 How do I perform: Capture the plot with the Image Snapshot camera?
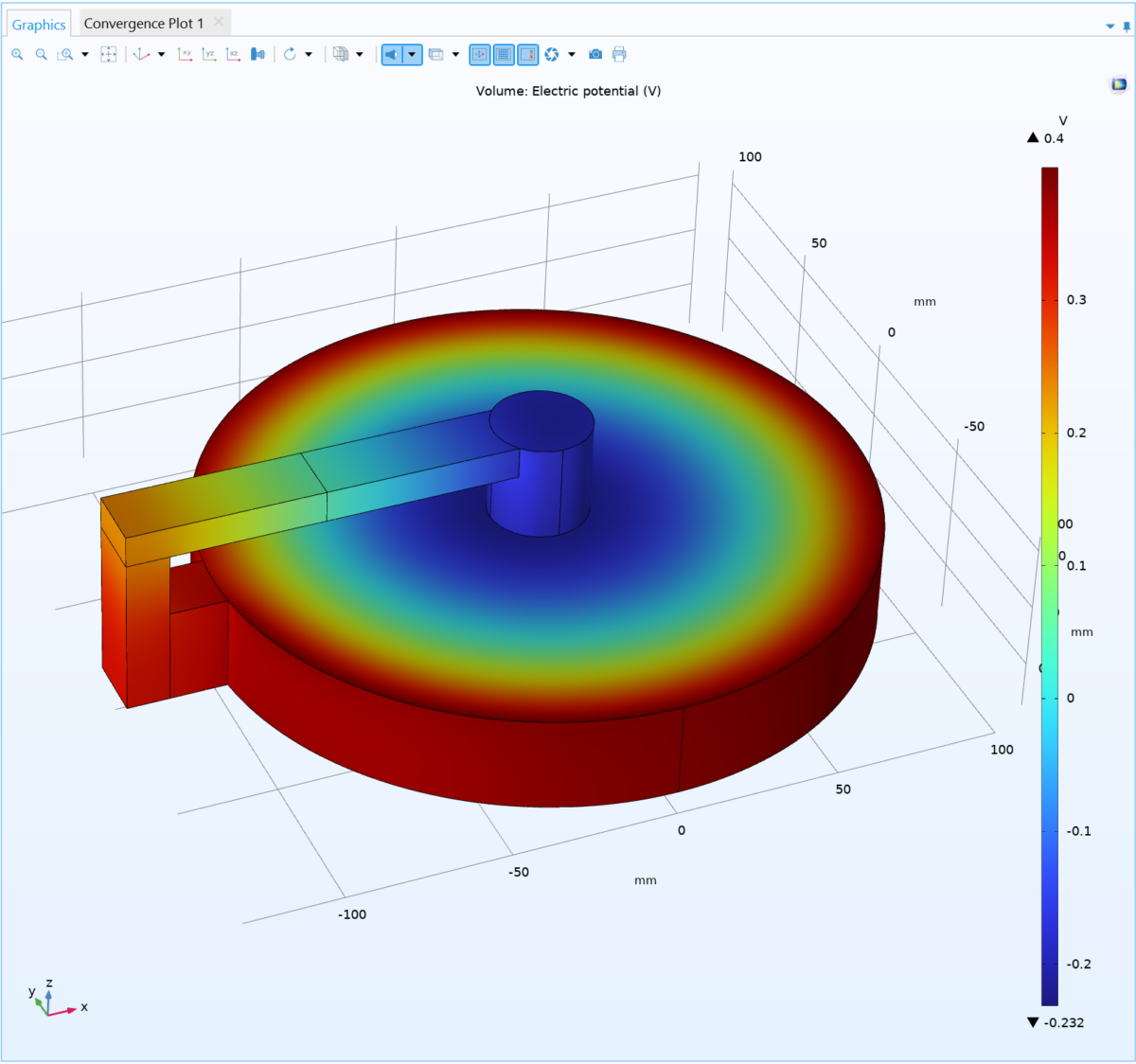595,54
